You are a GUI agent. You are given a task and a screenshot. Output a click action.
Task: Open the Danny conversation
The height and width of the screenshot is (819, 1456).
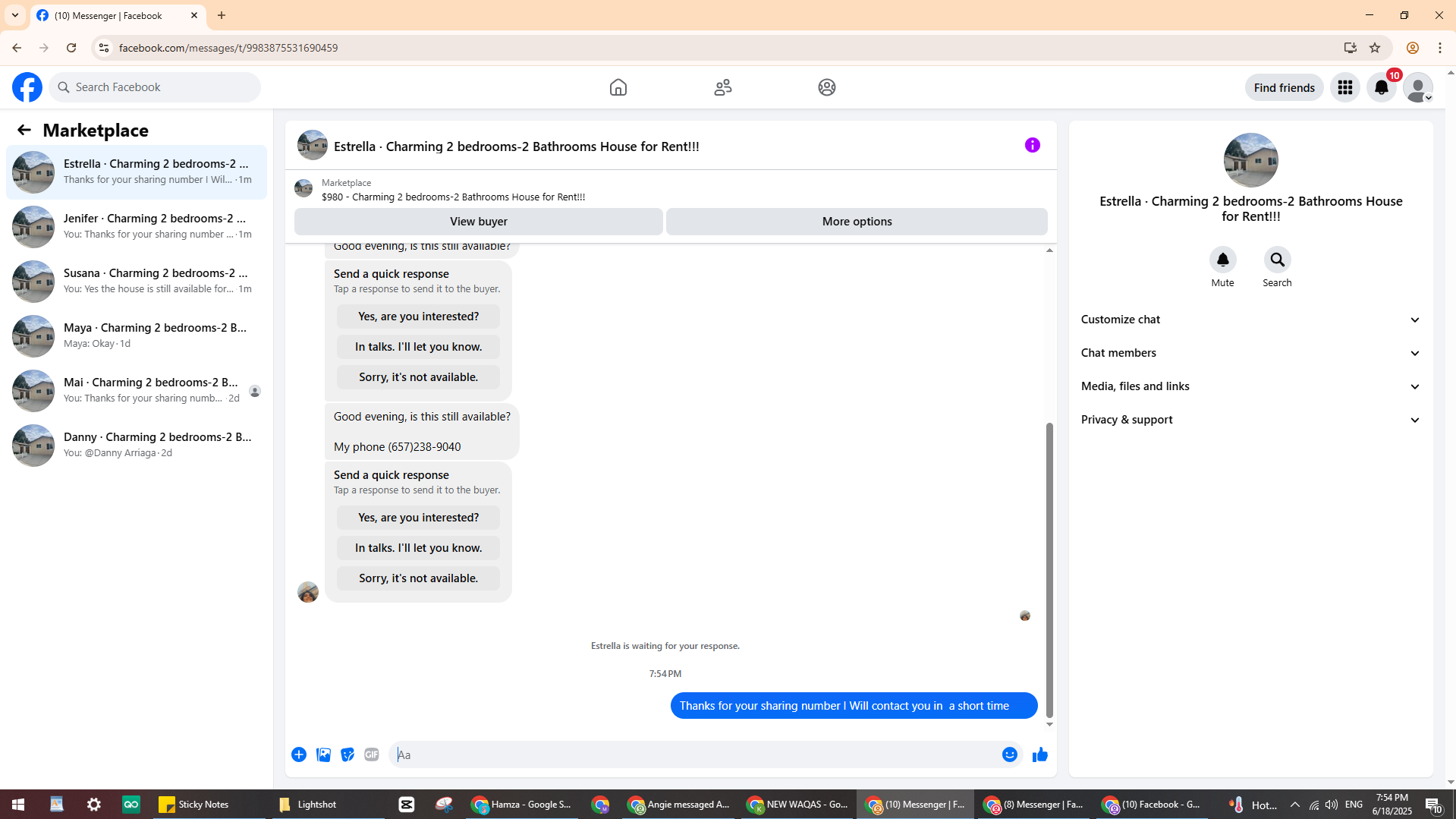[x=137, y=446]
